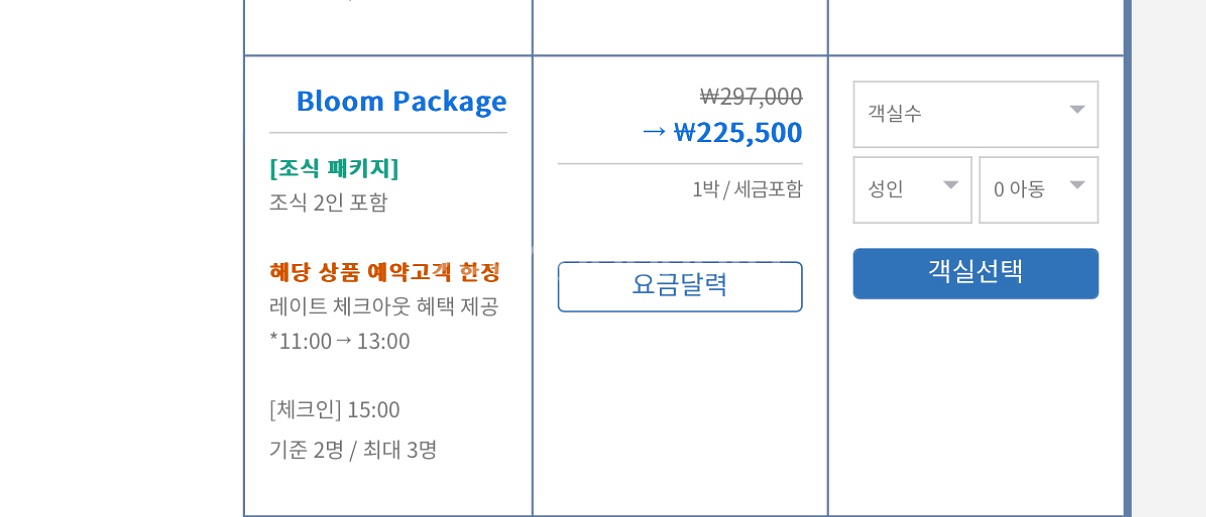Click the 1박 / 세금포함 text
Screen dimensions: 1206x517
pos(747,189)
